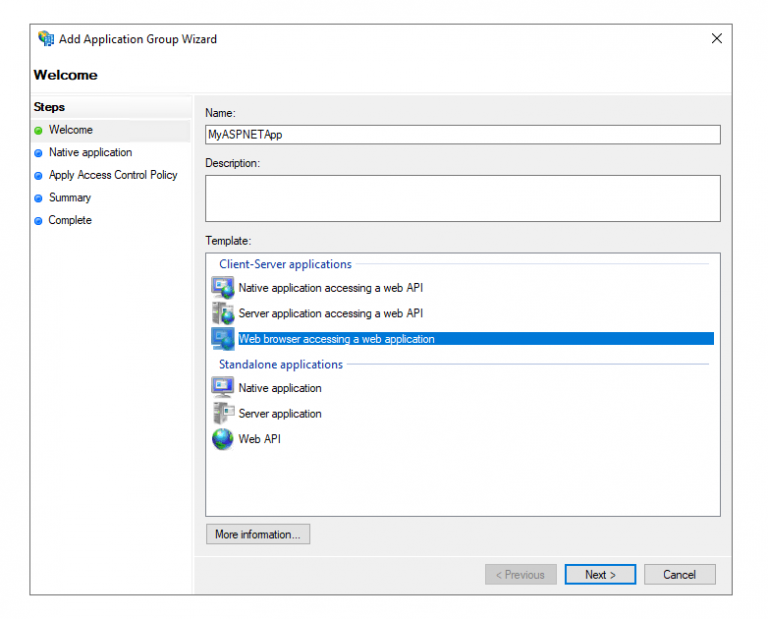Viewport: 768px width, 619px height.
Task: Open More information about templates
Action: pos(257,534)
